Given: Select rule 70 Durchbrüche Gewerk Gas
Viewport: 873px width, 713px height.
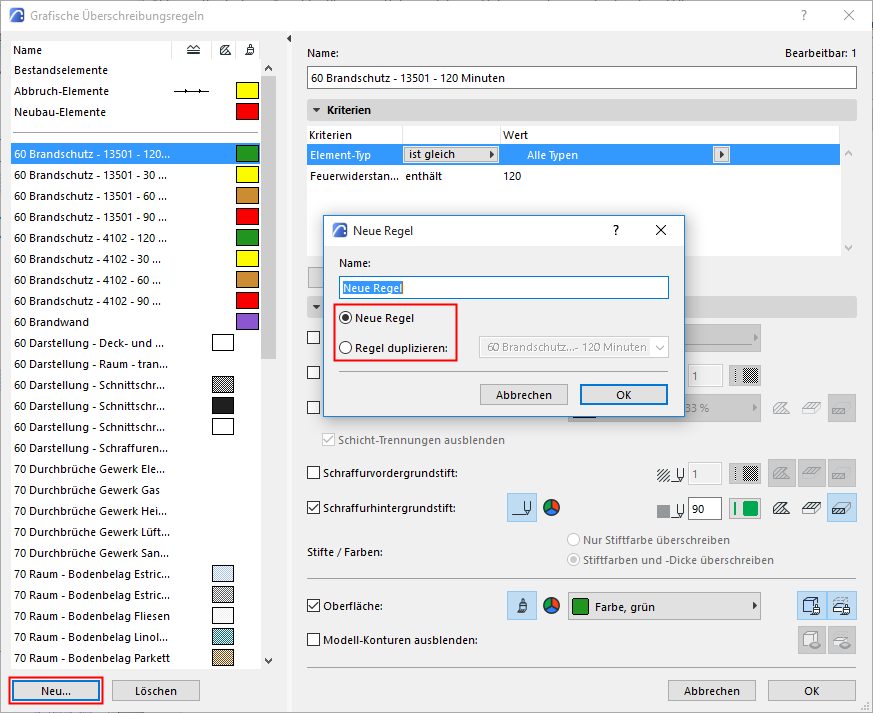Looking at the screenshot, I should pyautogui.click(x=135, y=490).
